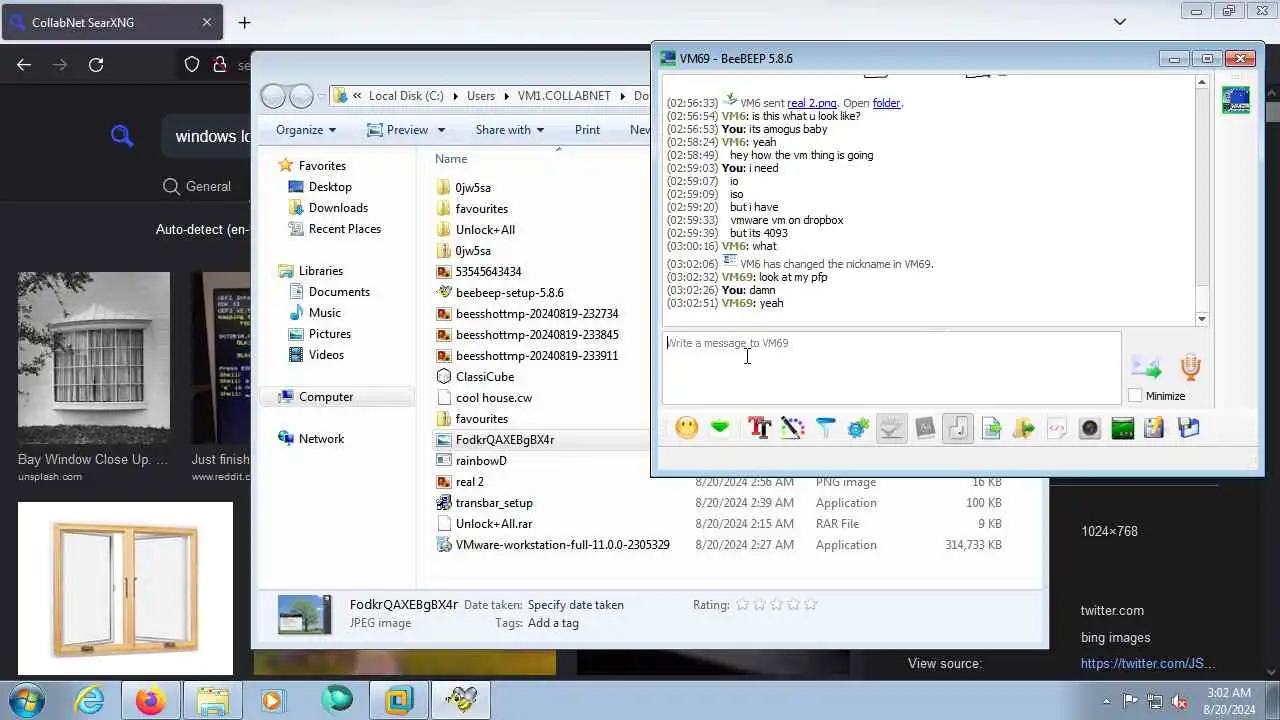
Task: Click the blue funnel filter icon
Action: [825, 428]
